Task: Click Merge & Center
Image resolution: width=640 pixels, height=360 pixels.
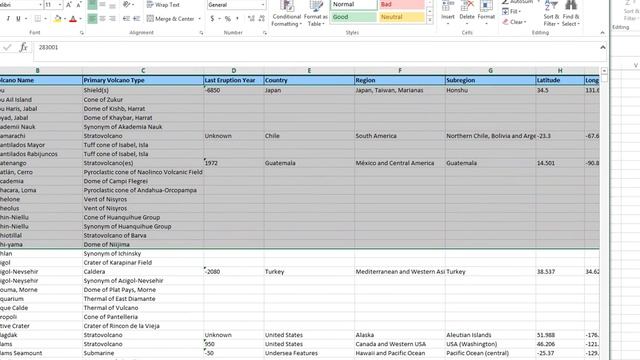Action: [171, 19]
